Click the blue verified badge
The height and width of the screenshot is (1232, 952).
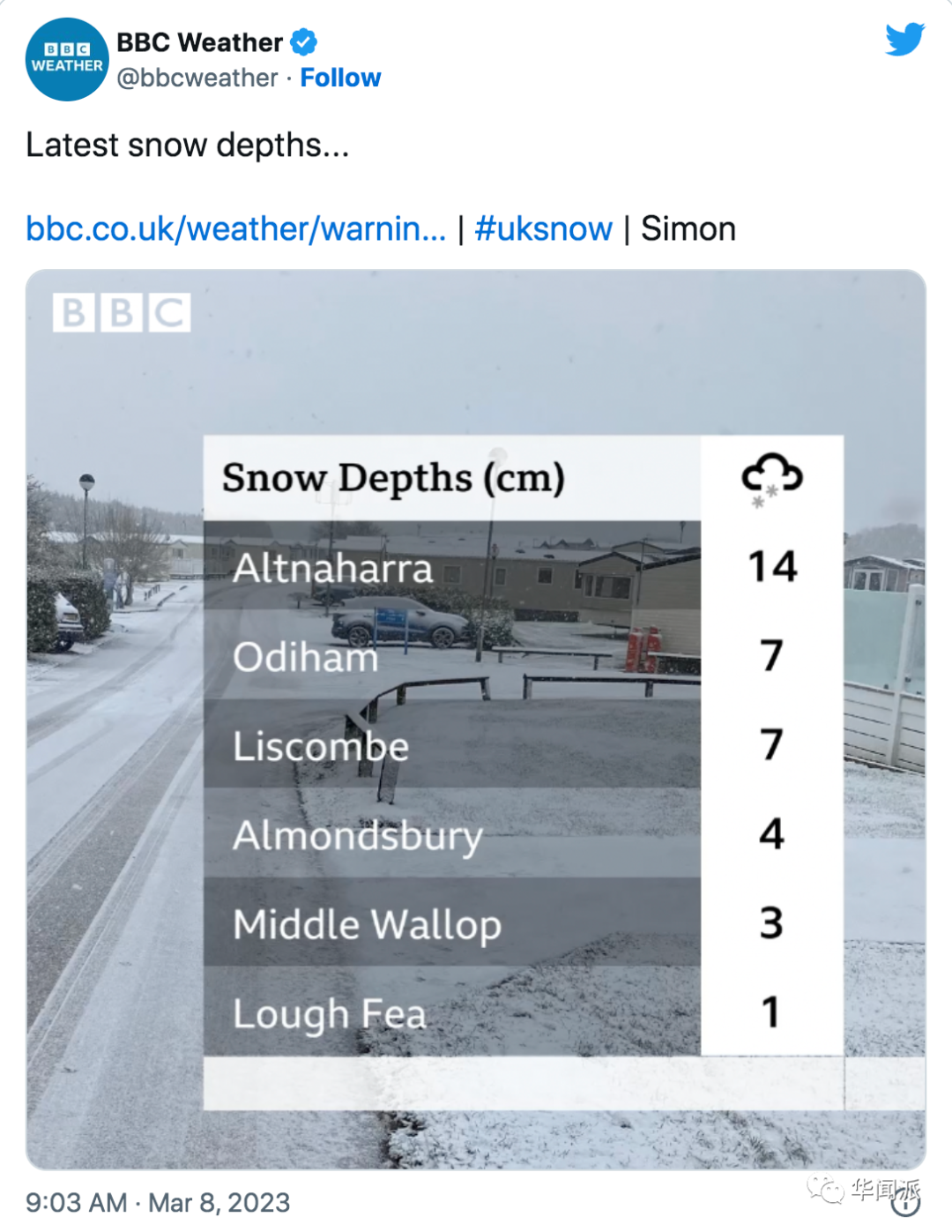click(304, 41)
